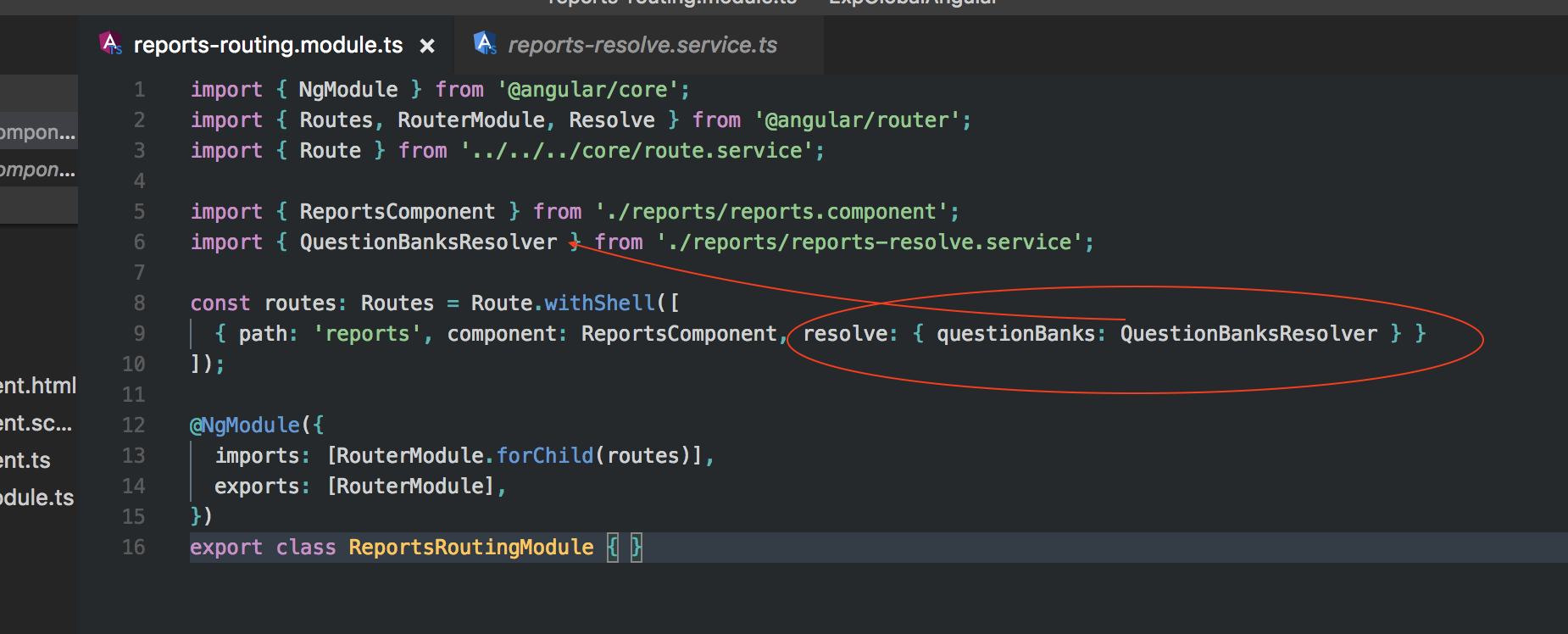Click 'const' keyword on line 8

coord(220,303)
